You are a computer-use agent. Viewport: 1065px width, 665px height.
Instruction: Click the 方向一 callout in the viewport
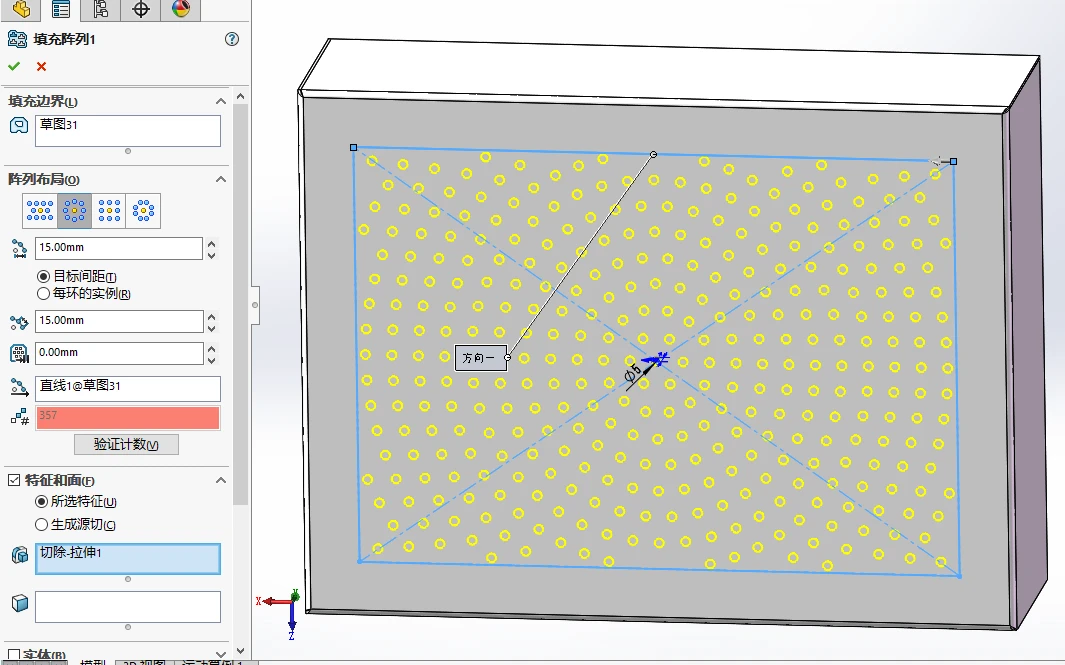pos(480,358)
